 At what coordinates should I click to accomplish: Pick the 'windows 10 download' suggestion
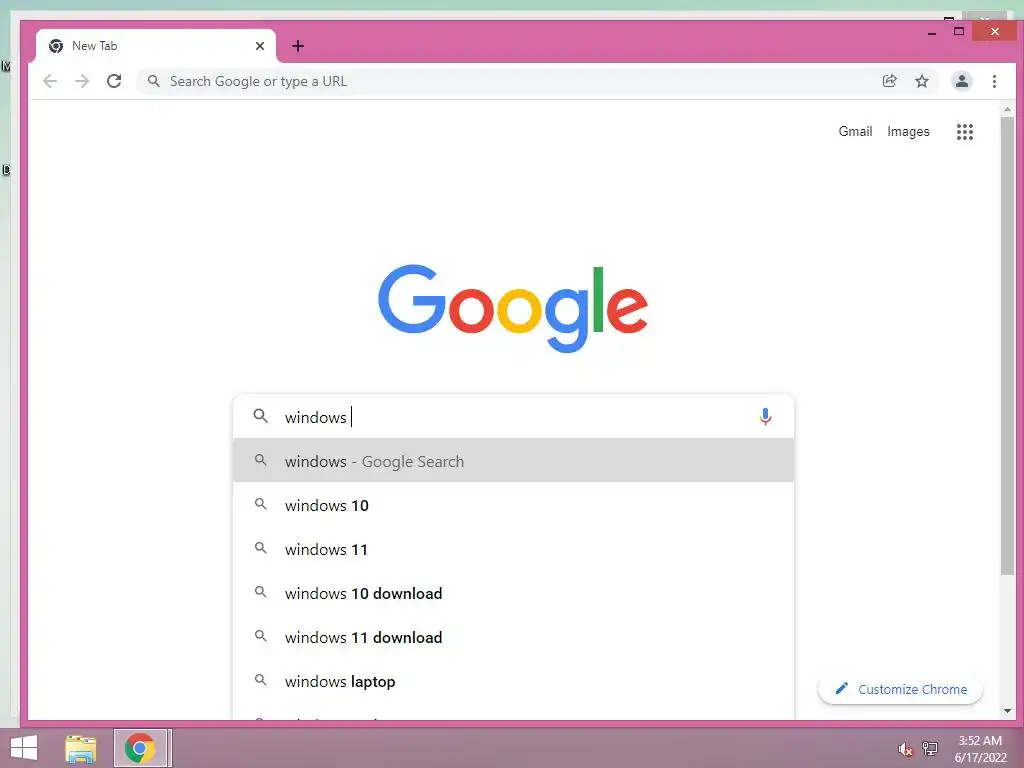[513, 593]
